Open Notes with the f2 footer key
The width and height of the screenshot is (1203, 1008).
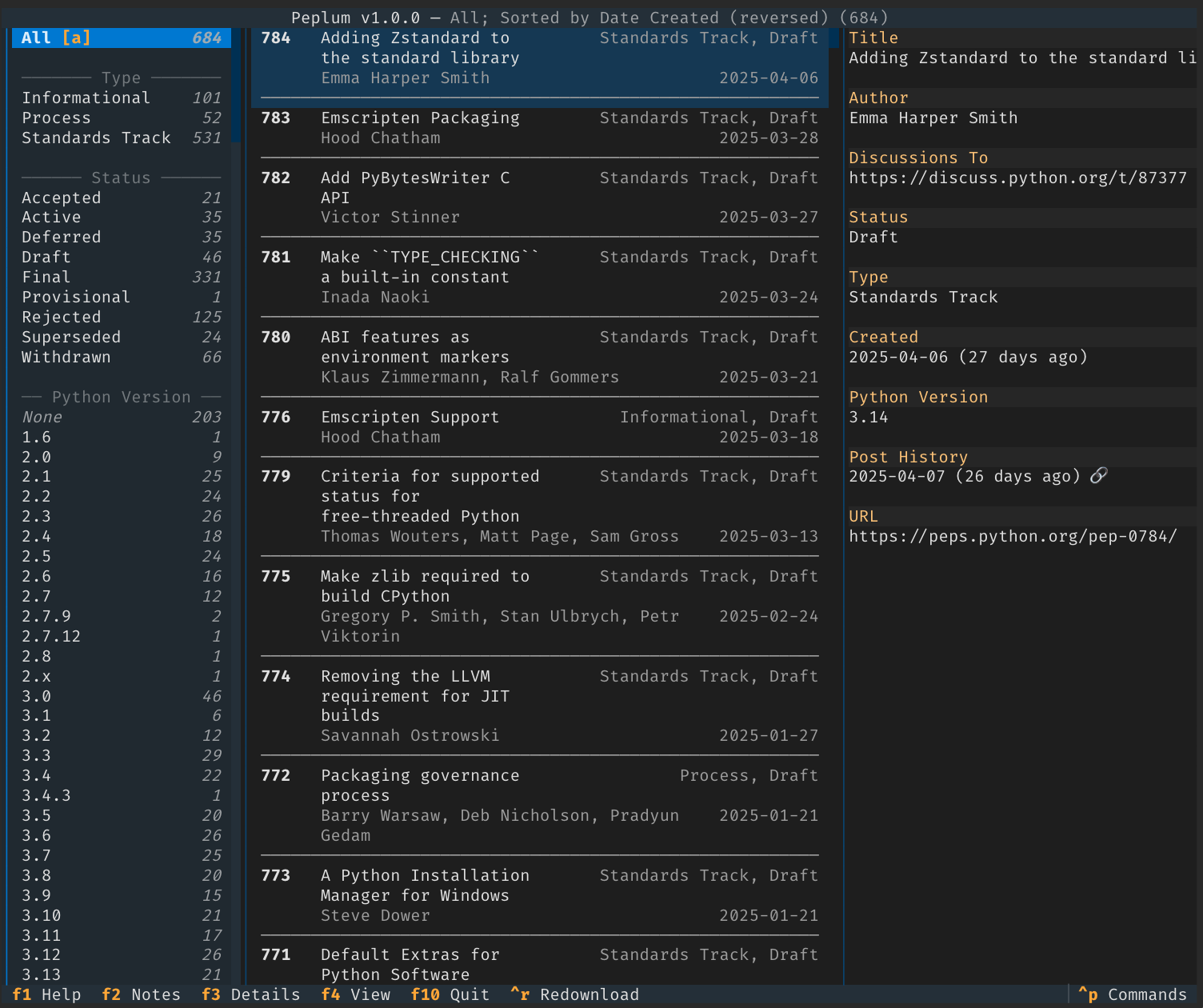(x=141, y=994)
